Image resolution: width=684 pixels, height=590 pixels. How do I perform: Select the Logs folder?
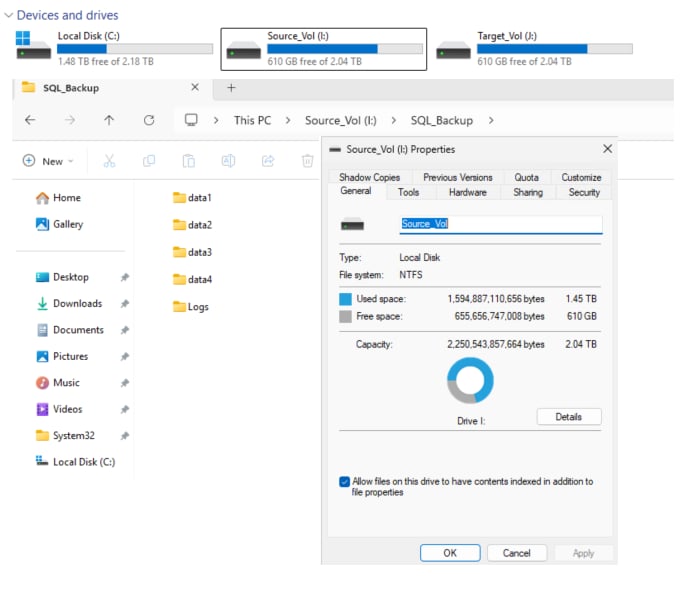point(191,307)
